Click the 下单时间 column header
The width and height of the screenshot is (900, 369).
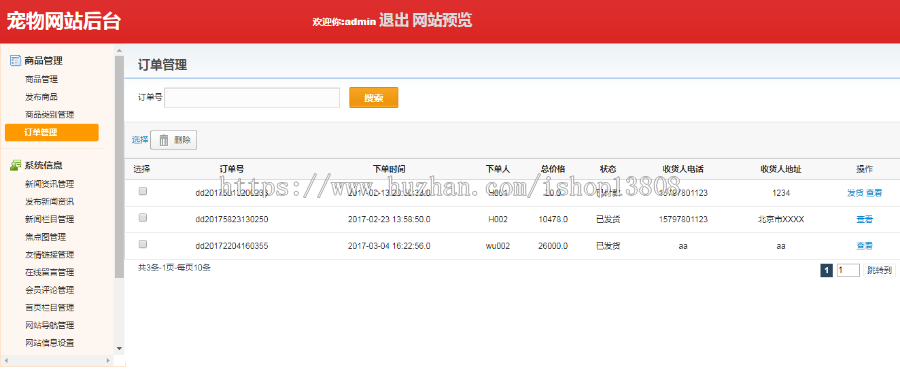(389, 169)
